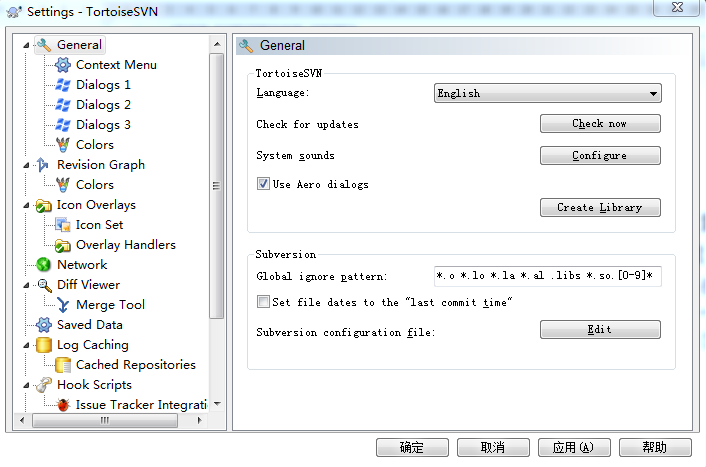The width and height of the screenshot is (706, 467).
Task: Enable Set file dates to last commit time
Action: pos(263,302)
